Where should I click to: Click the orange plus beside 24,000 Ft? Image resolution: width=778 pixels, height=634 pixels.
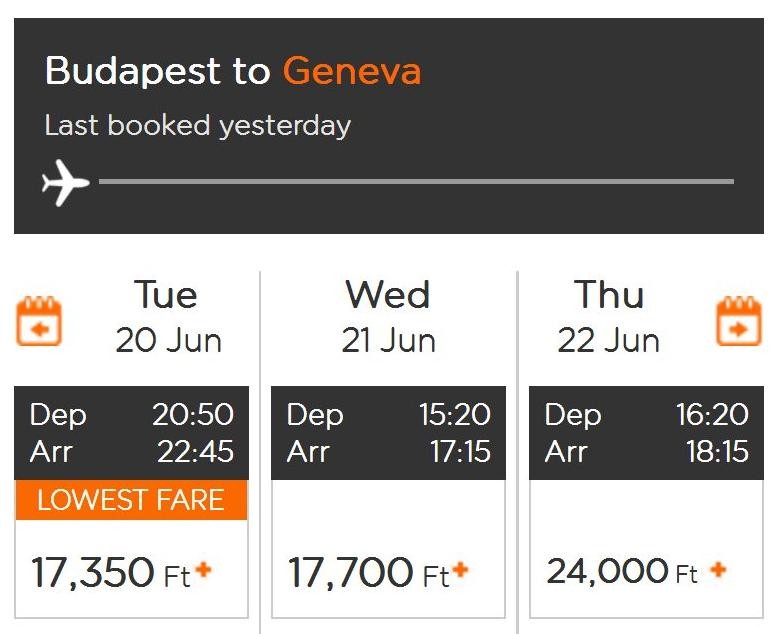718,570
